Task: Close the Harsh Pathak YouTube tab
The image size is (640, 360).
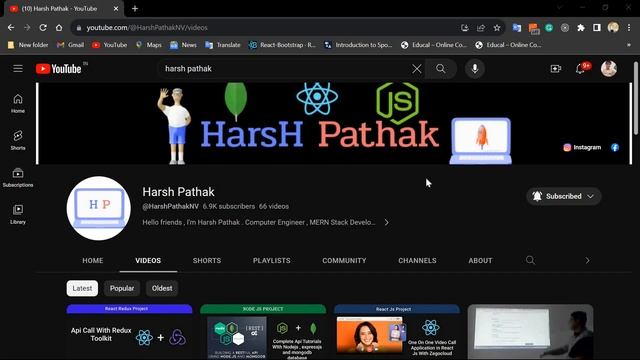Action: (x=116, y=9)
